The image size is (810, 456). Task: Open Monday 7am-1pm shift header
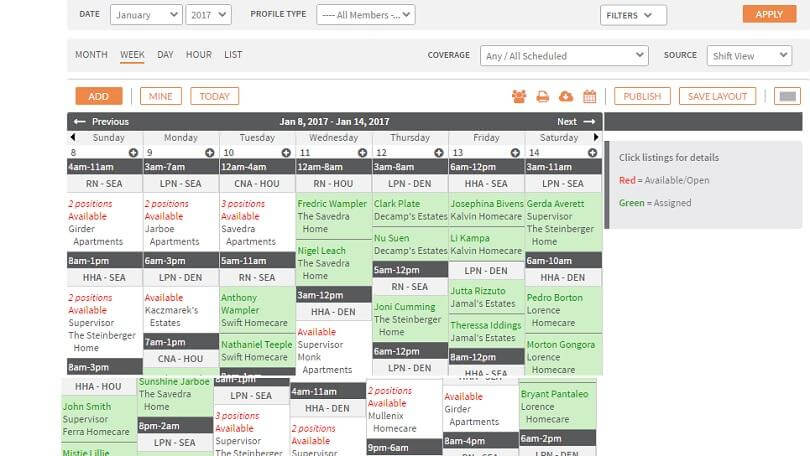[181, 342]
